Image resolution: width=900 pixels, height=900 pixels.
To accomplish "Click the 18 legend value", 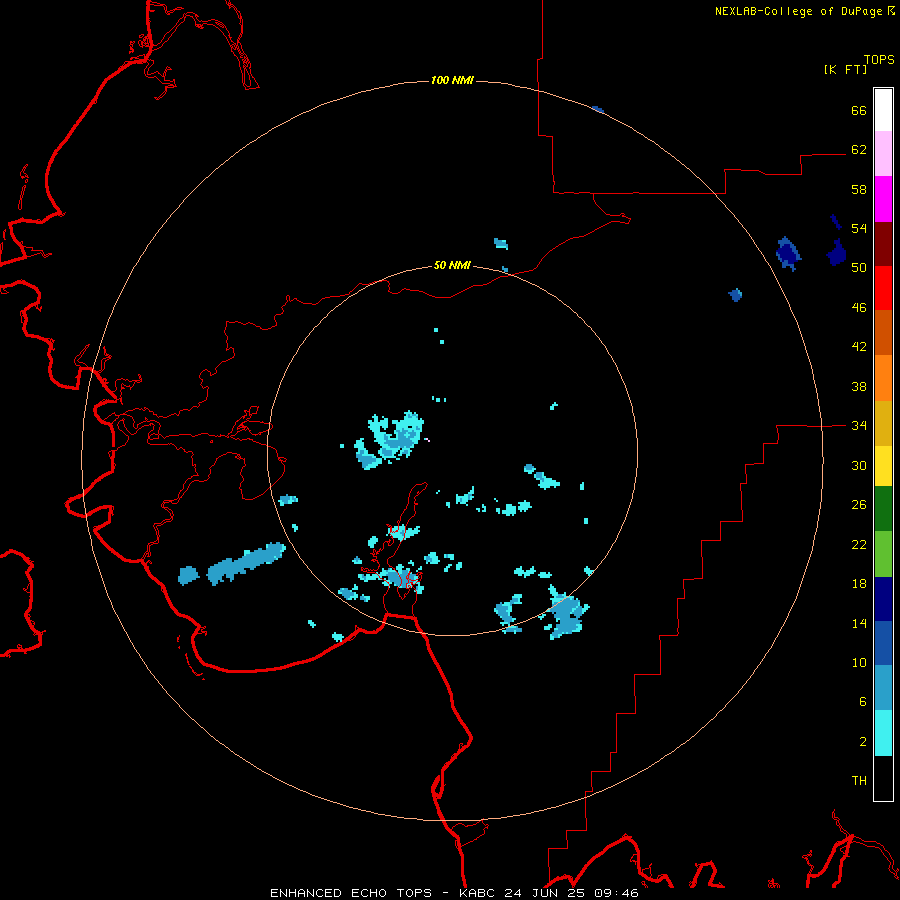I will tap(859, 584).
